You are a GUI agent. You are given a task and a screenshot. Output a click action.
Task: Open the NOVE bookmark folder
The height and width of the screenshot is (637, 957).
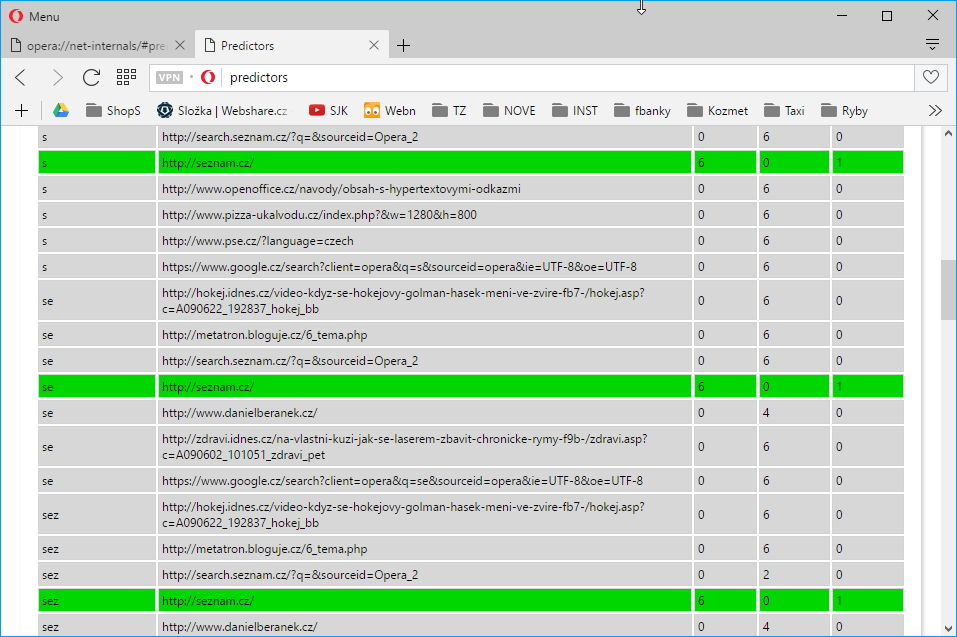(509, 110)
